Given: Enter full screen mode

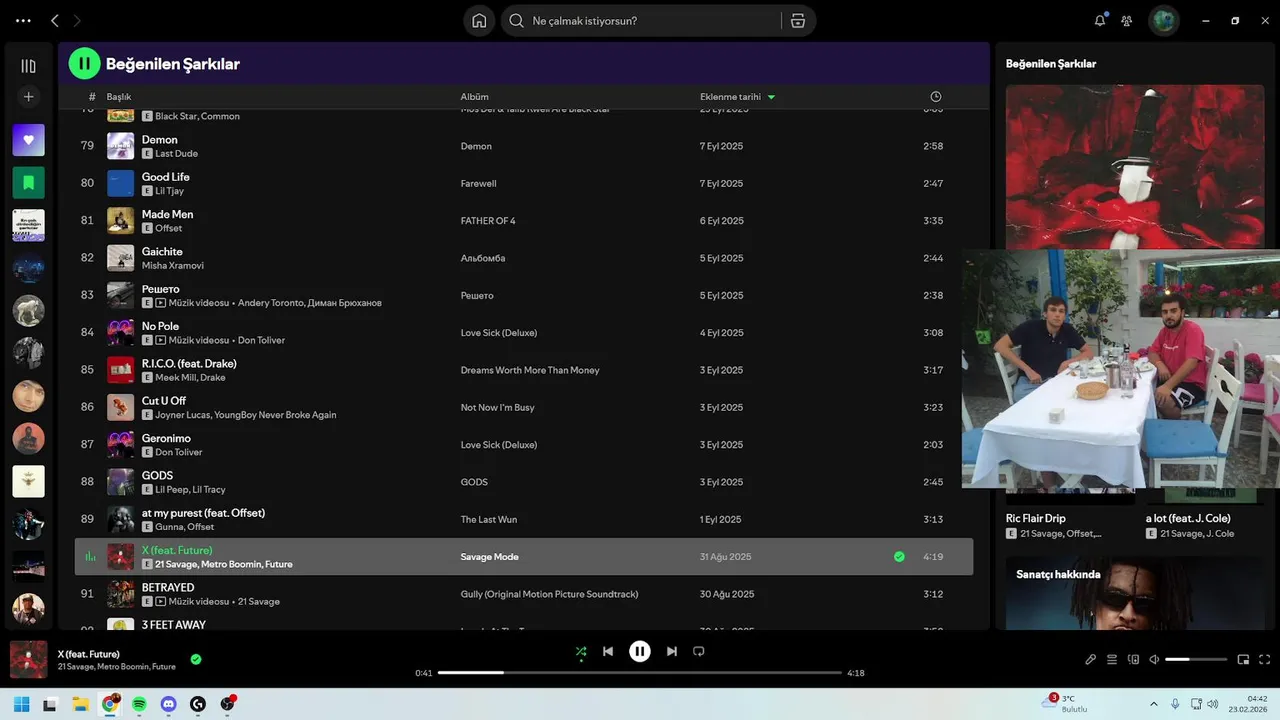Looking at the screenshot, I should (x=1264, y=659).
